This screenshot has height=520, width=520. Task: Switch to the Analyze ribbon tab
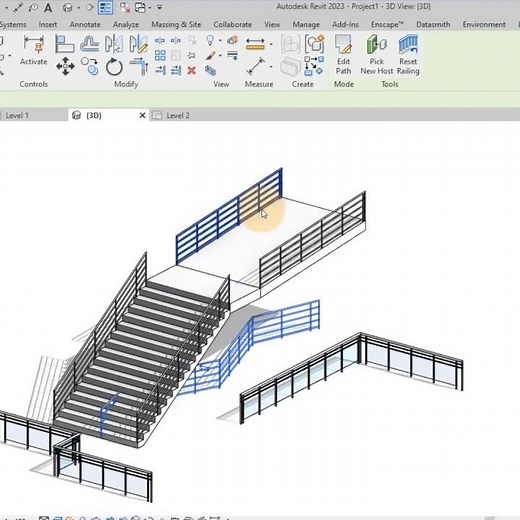126,24
